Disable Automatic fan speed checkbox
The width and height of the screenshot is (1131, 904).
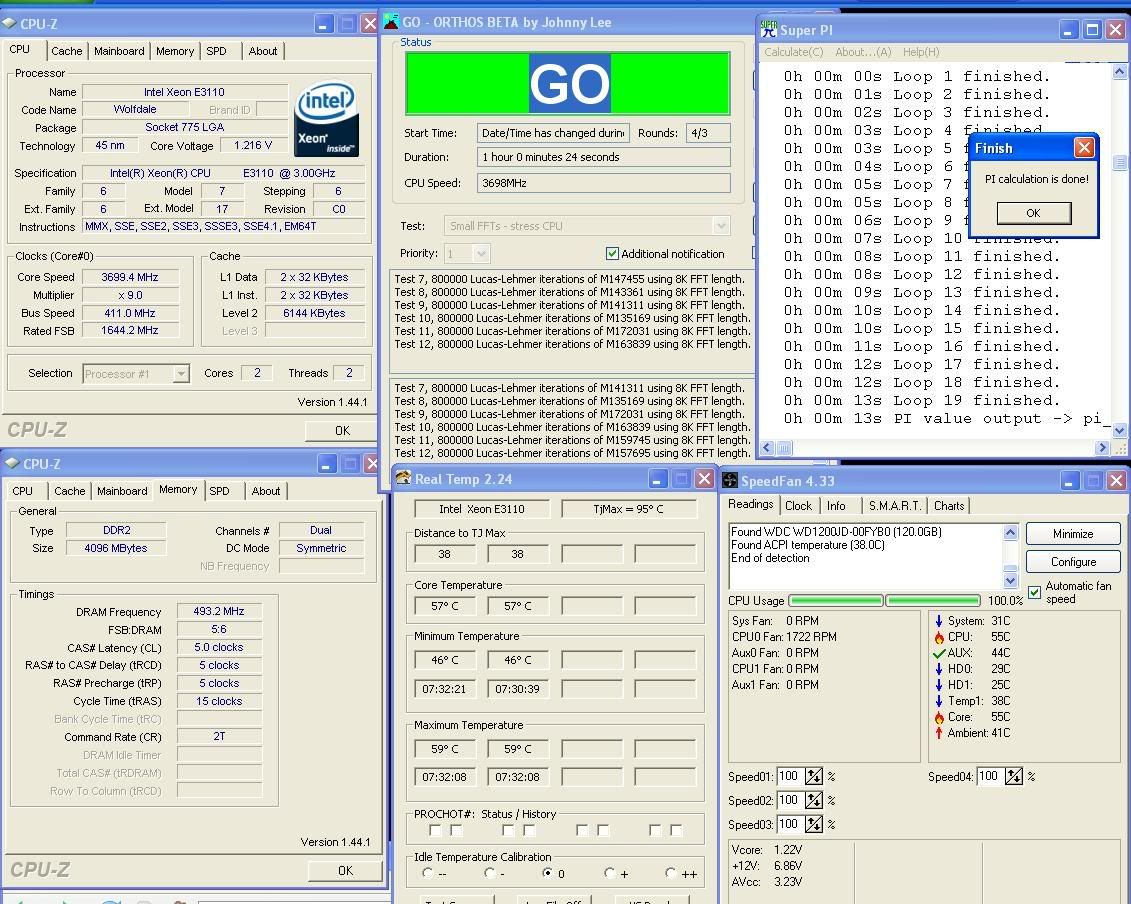click(1034, 592)
